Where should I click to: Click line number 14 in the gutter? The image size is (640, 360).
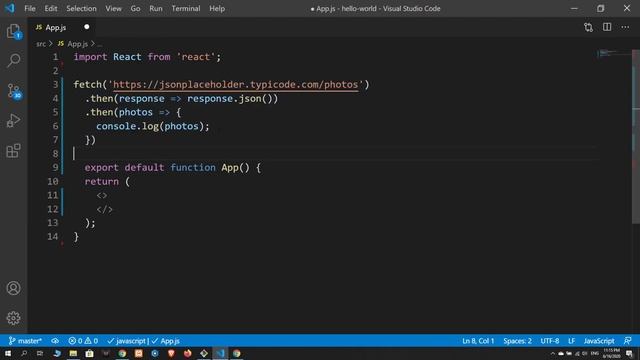[53, 236]
